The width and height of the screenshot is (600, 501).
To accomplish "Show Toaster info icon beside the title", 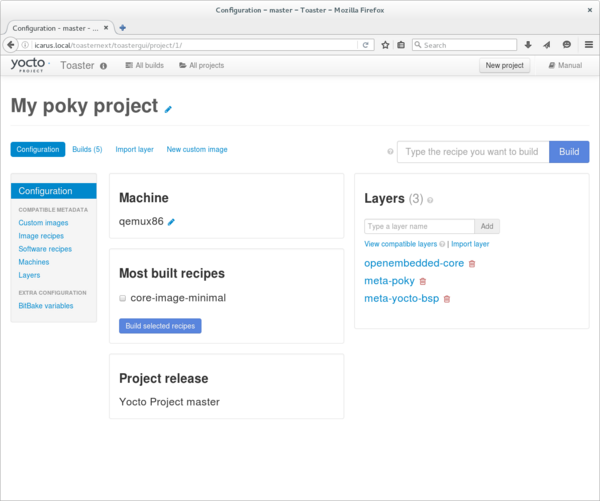I will click(103, 66).
